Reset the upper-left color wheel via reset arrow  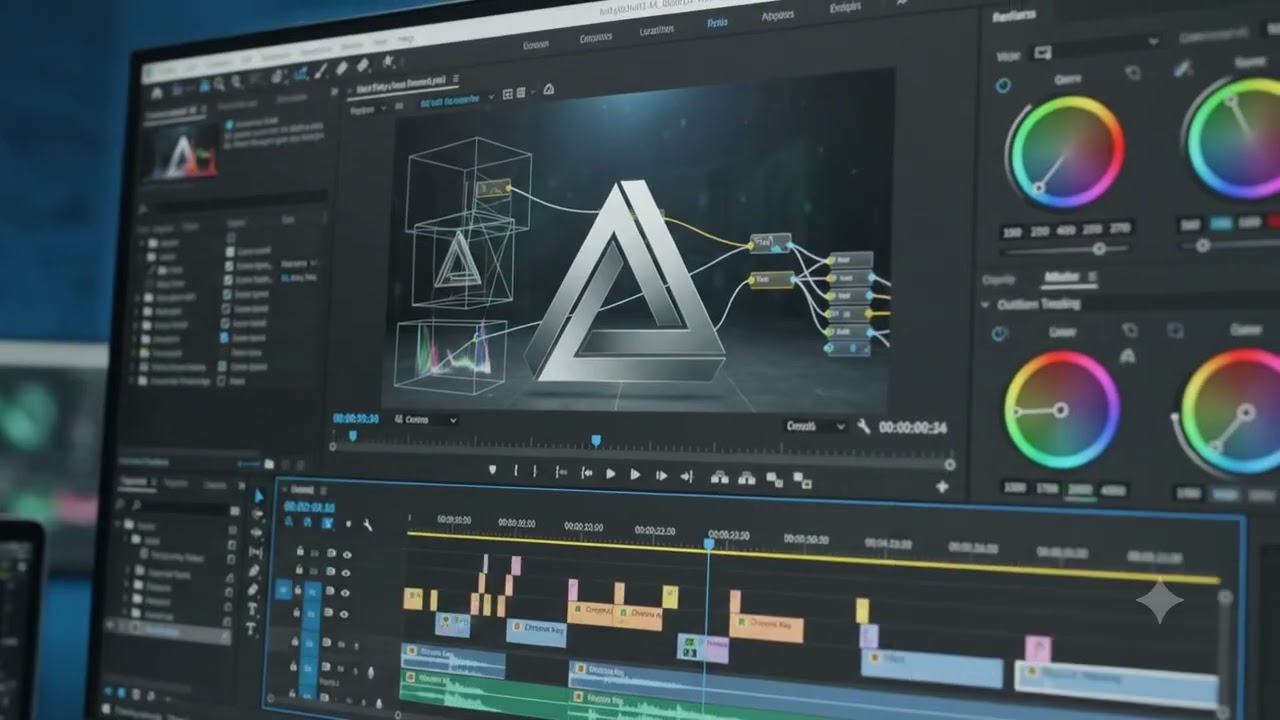pyautogui.click(x=1132, y=73)
